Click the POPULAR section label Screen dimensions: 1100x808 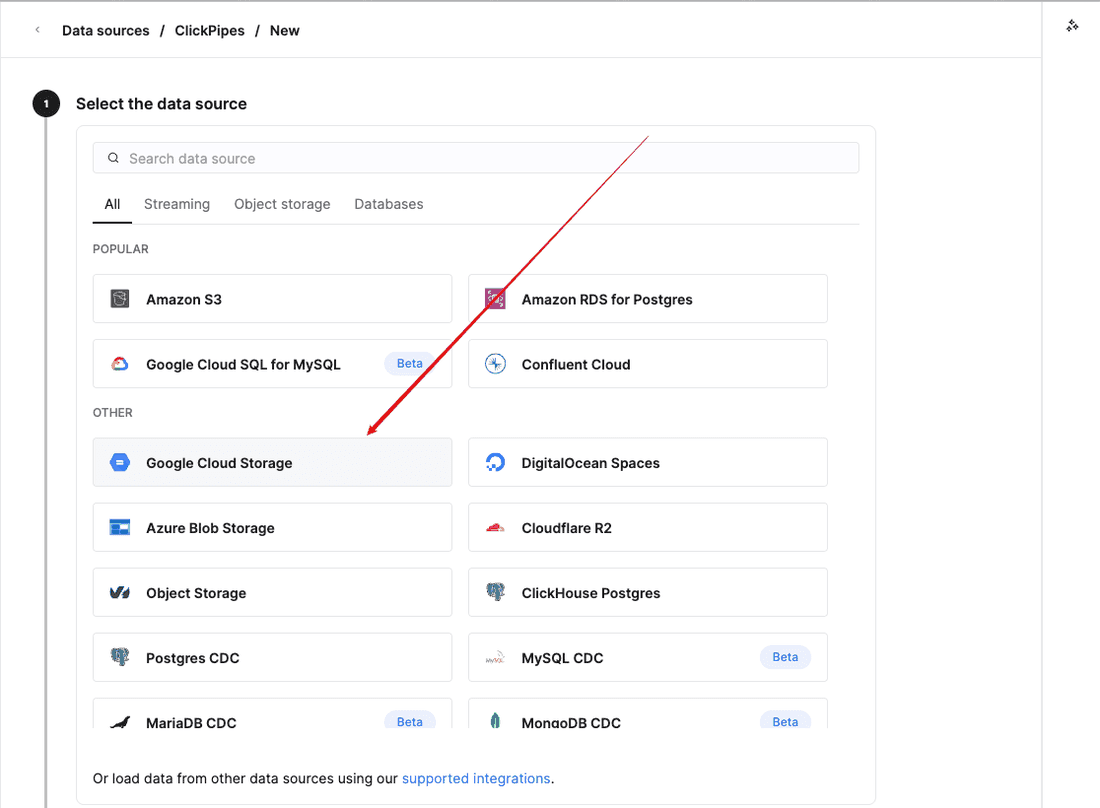pyautogui.click(x=121, y=249)
